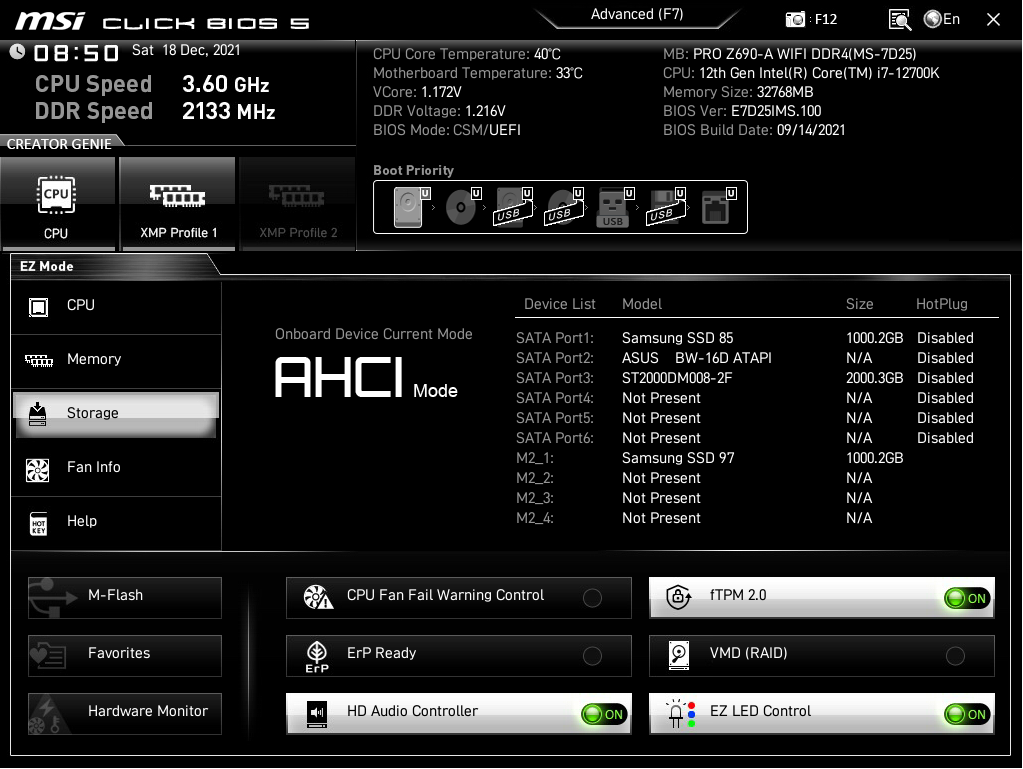This screenshot has height=769, width=1023.
Task: Click the fTPM shield lock icon
Action: [x=679, y=597]
